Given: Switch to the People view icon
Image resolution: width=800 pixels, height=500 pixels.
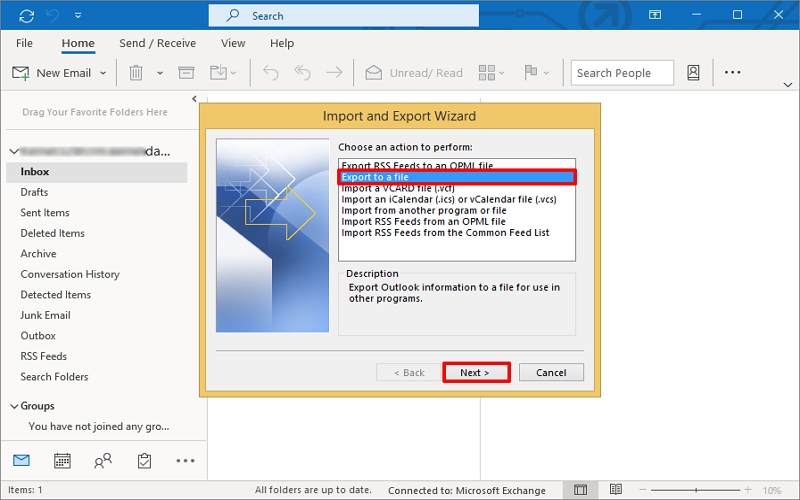Looking at the screenshot, I should point(103,461).
